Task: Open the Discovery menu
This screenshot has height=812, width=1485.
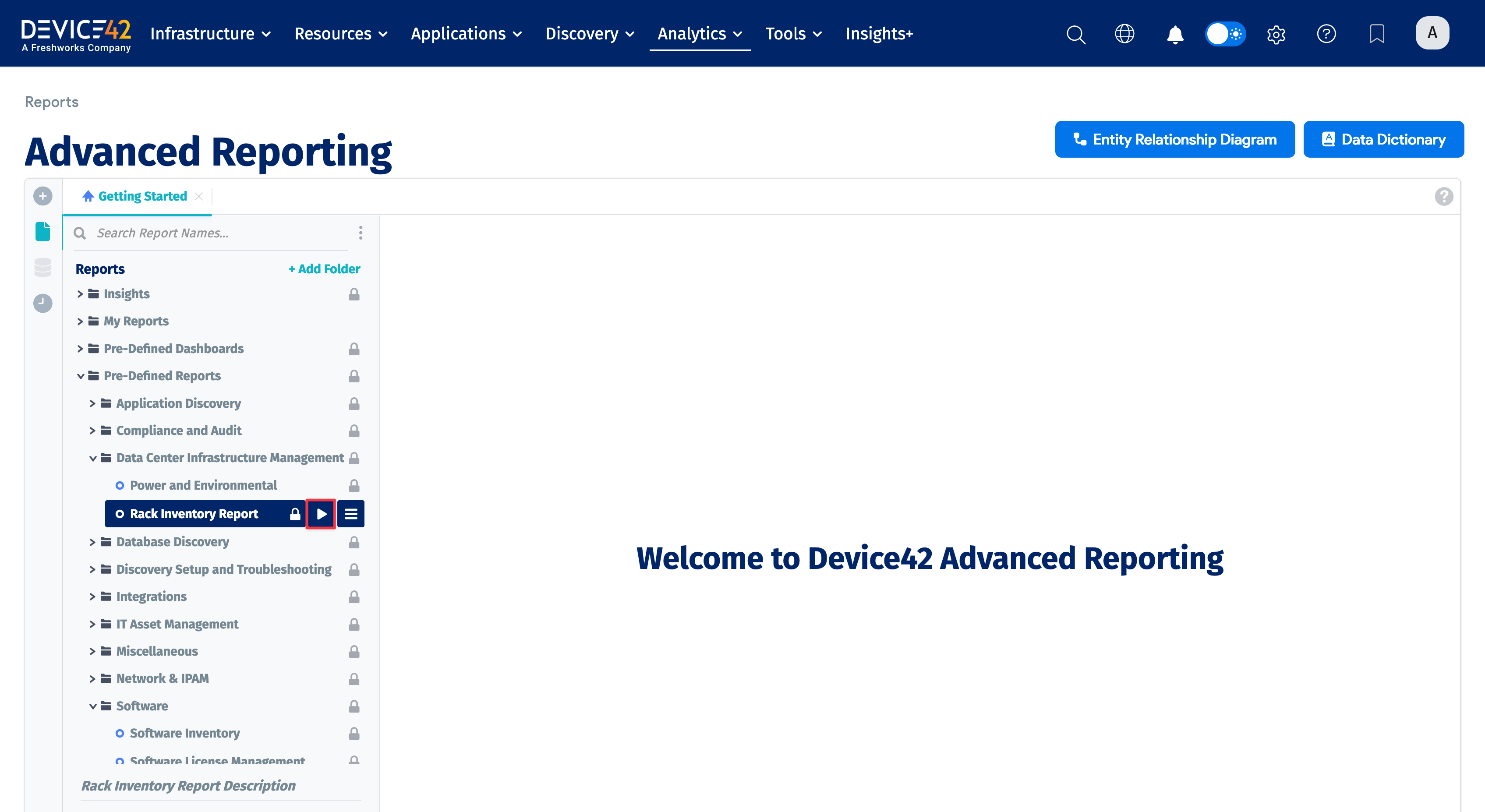Action: point(590,34)
